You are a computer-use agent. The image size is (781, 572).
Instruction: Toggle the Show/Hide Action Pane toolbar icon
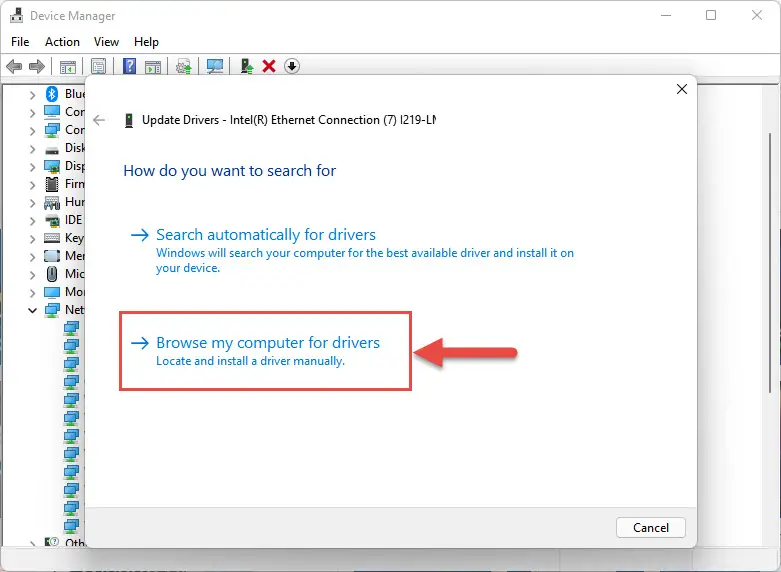click(x=153, y=66)
